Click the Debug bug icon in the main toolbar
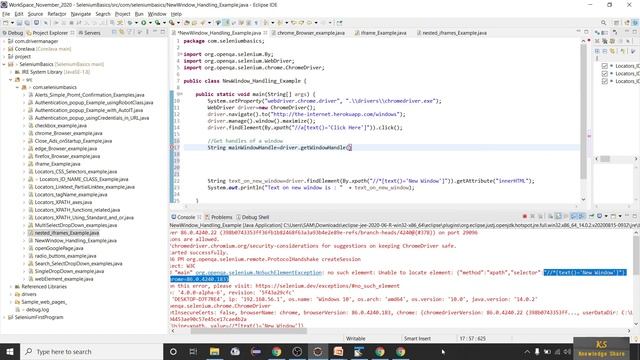The width and height of the screenshot is (640, 360). pos(130,23)
